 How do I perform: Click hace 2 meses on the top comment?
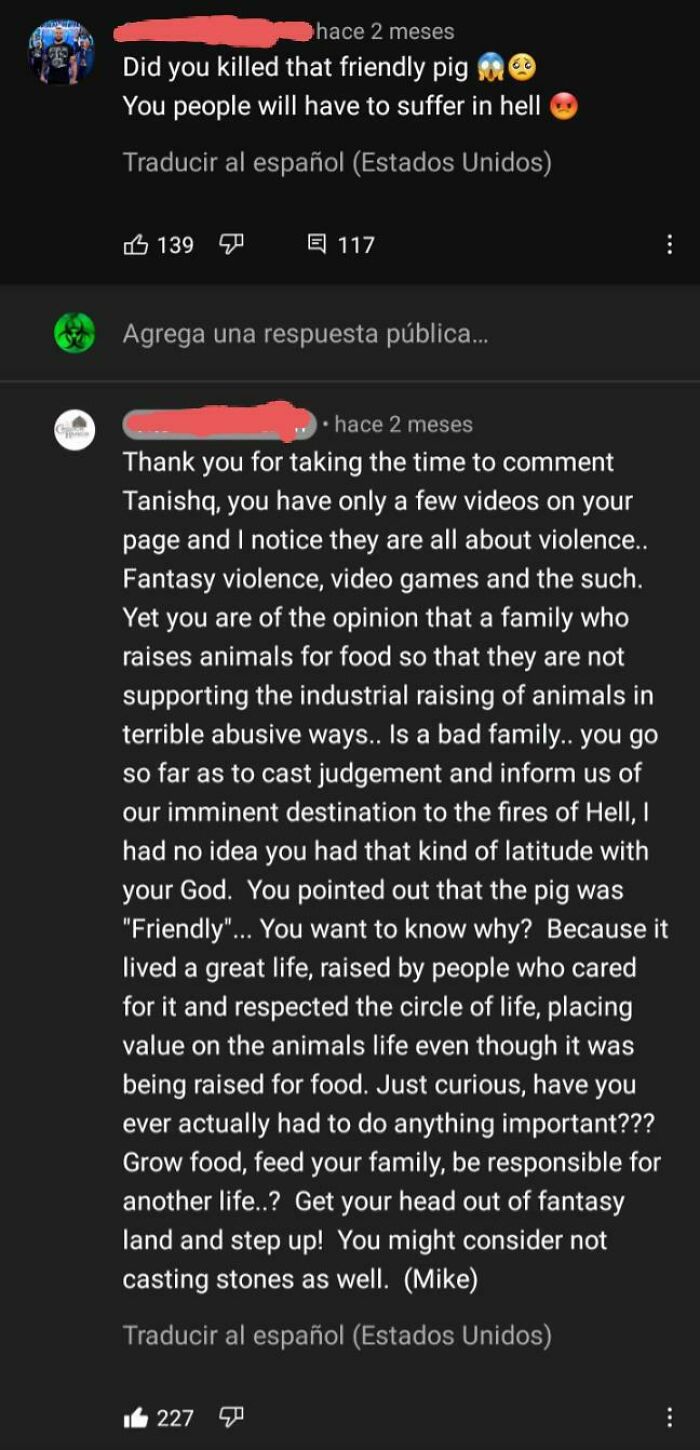coord(385,30)
